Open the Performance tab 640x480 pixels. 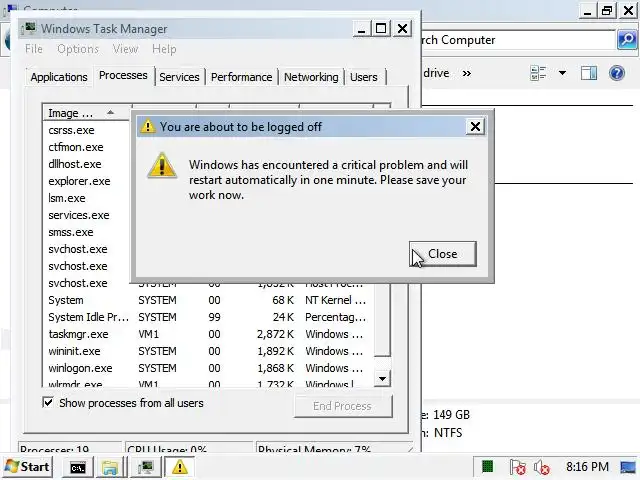pyautogui.click(x=242, y=77)
